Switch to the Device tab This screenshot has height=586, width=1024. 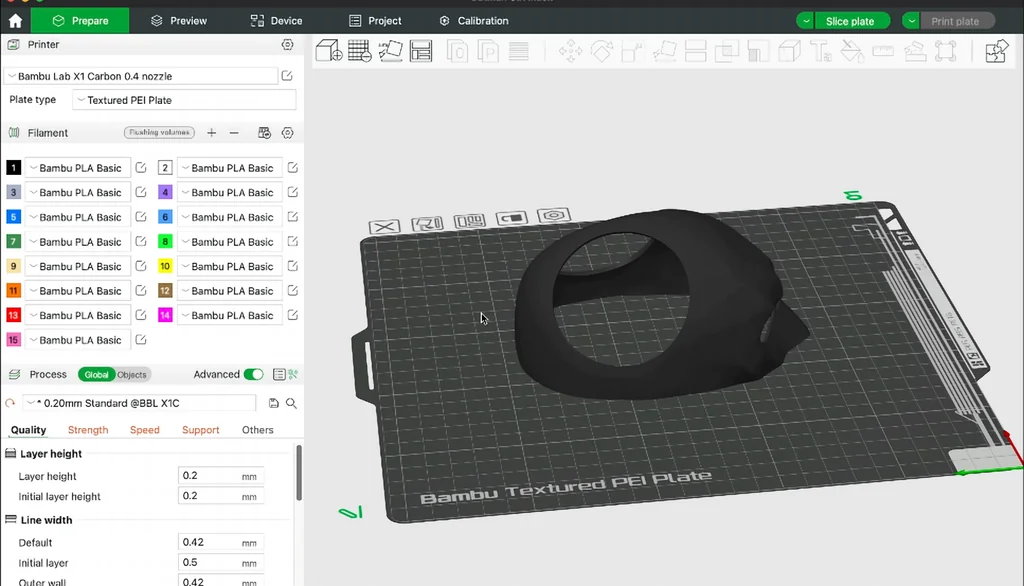pos(276,21)
